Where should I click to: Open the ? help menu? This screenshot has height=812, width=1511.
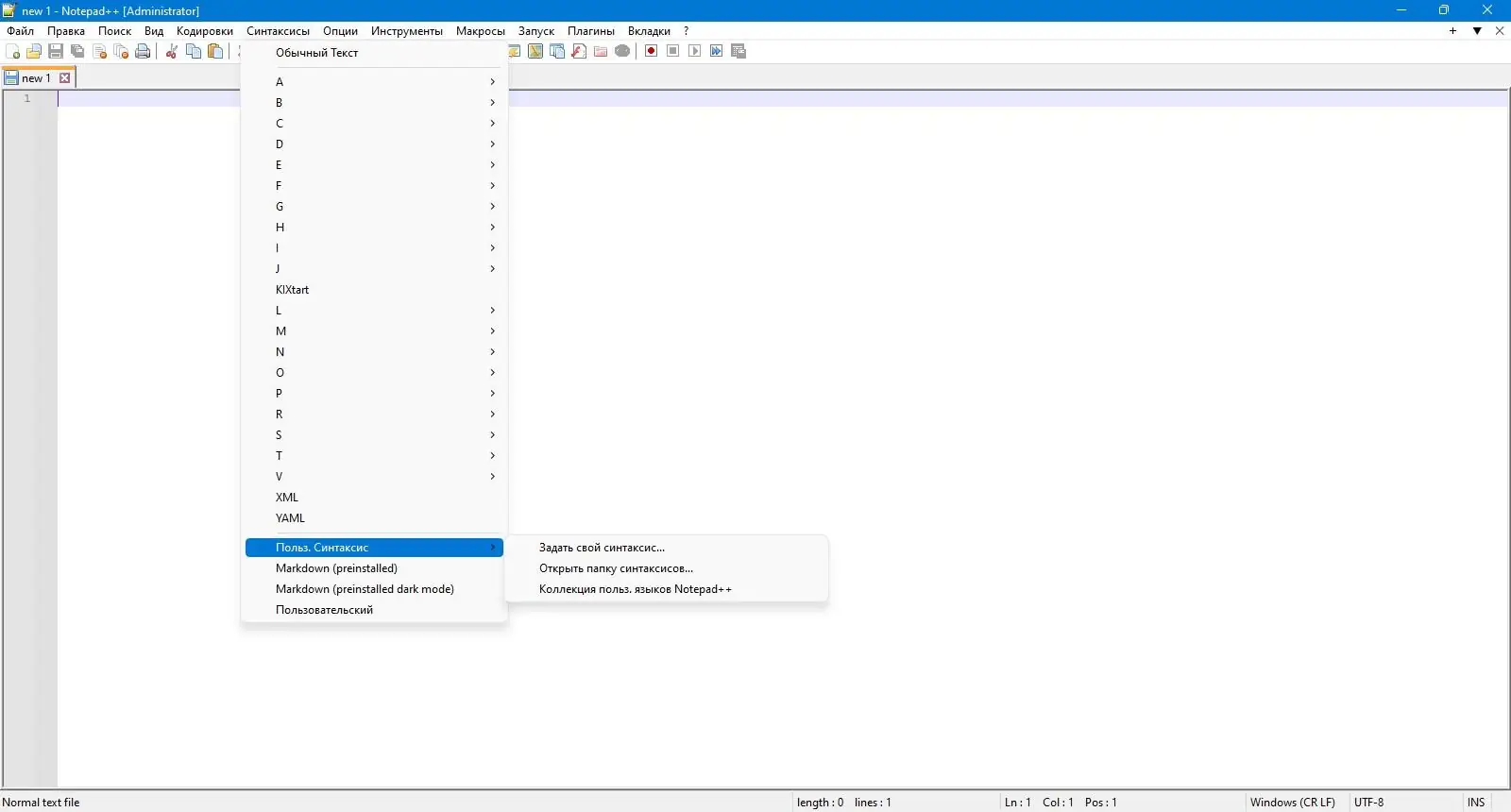pyautogui.click(x=687, y=31)
